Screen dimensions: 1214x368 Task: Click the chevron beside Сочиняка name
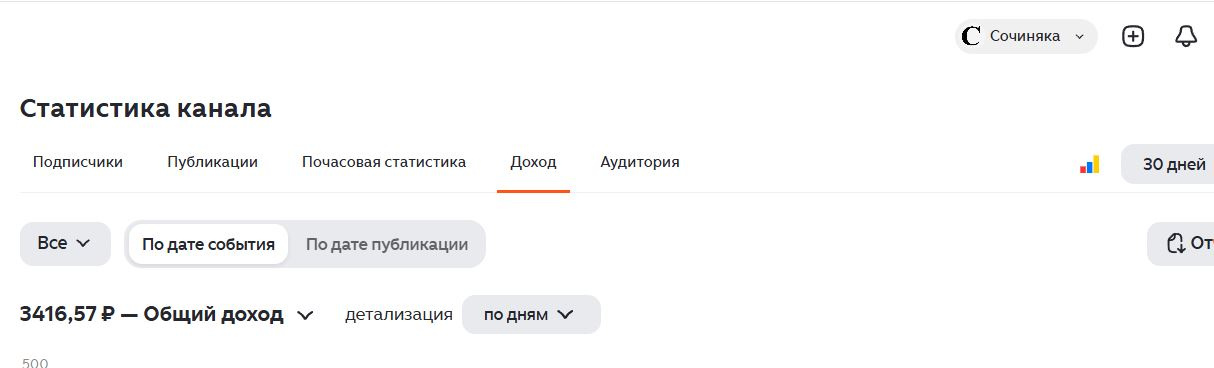coord(1079,36)
